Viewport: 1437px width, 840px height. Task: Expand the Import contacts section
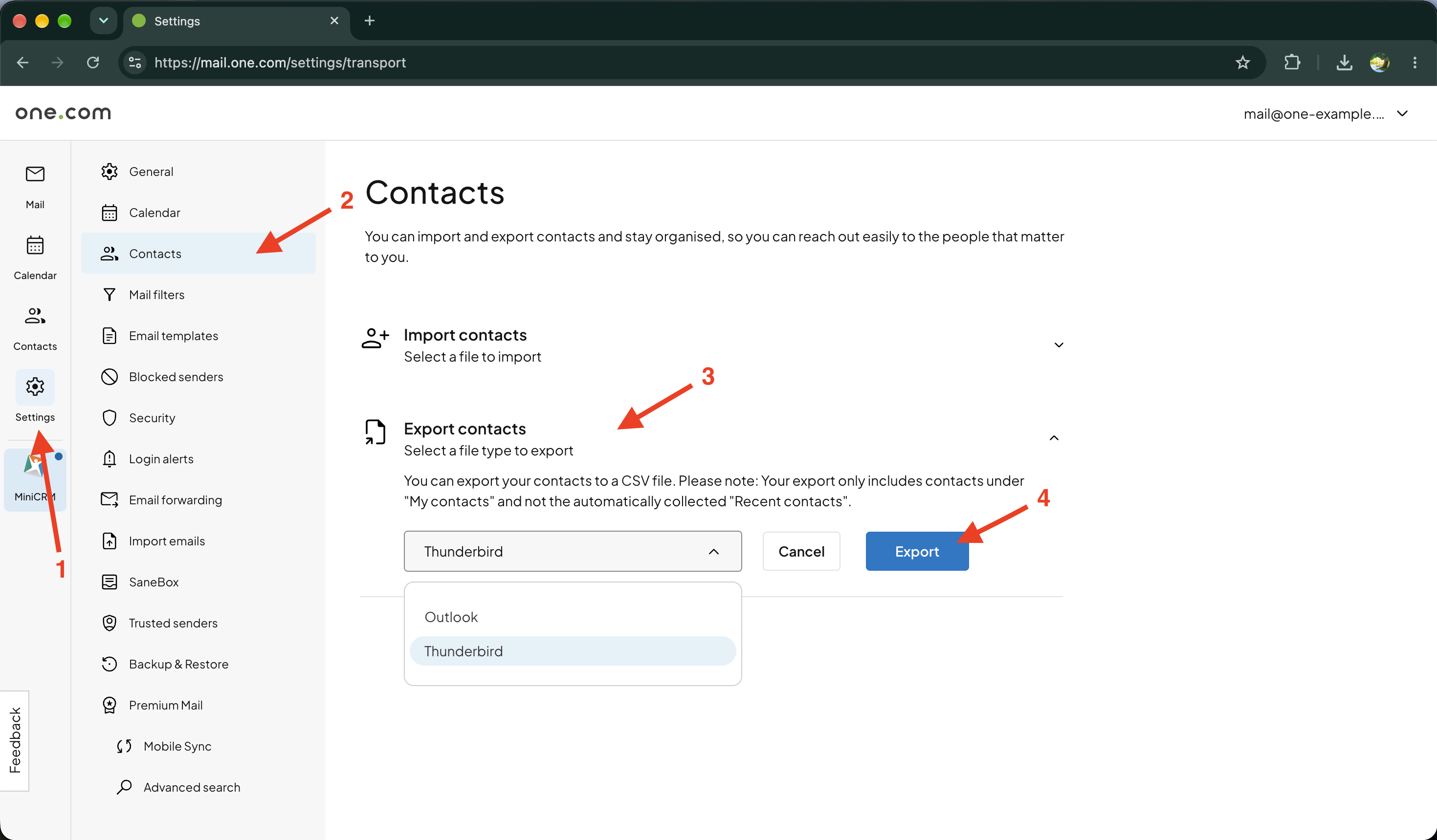pyautogui.click(x=1059, y=345)
